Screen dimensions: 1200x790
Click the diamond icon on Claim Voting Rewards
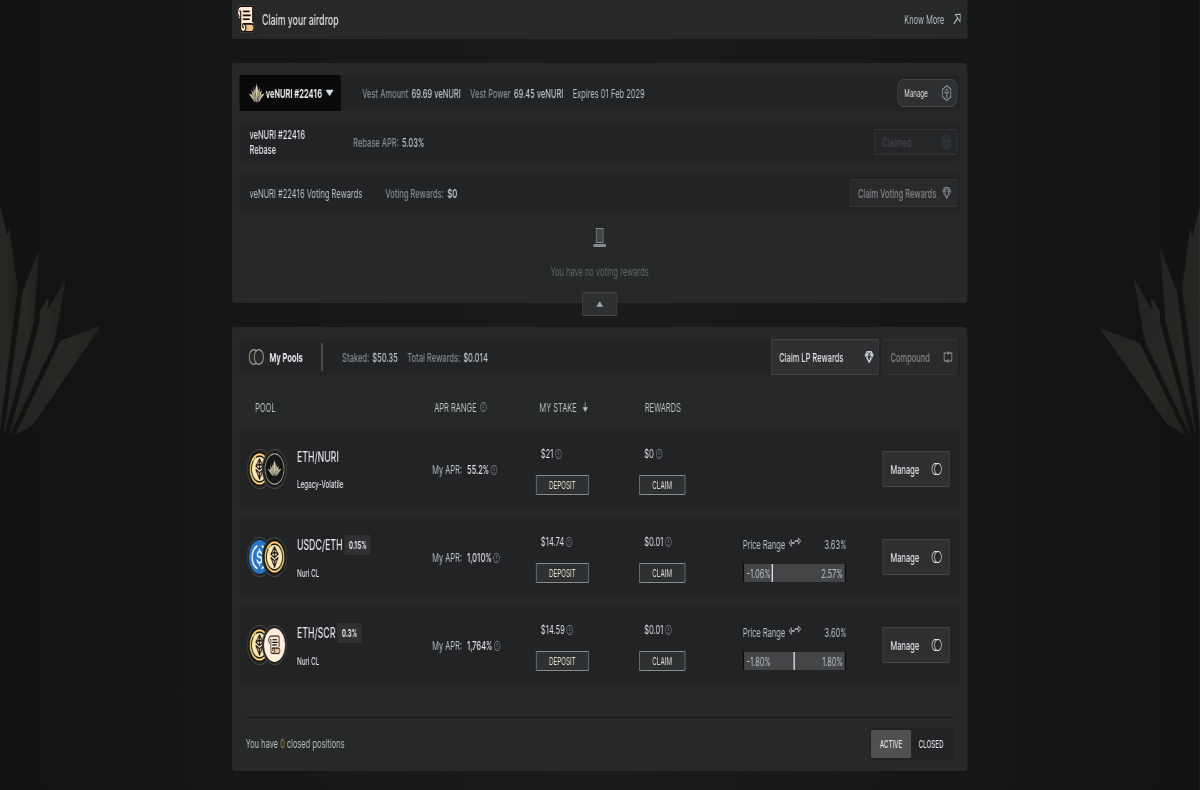pyautogui.click(x=946, y=194)
